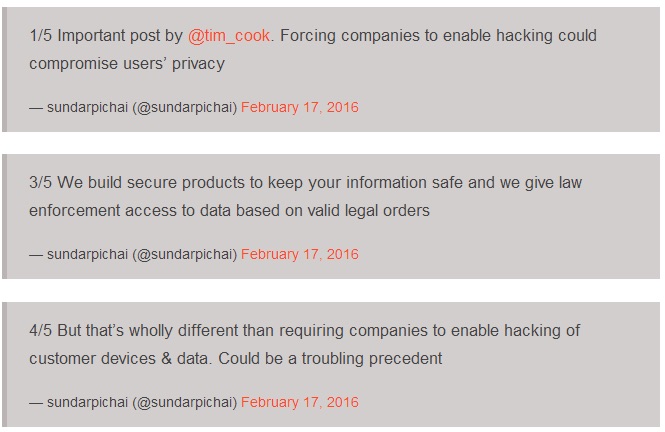Click the '1/5' number label
This screenshot has width=665, height=432.
click(40, 36)
